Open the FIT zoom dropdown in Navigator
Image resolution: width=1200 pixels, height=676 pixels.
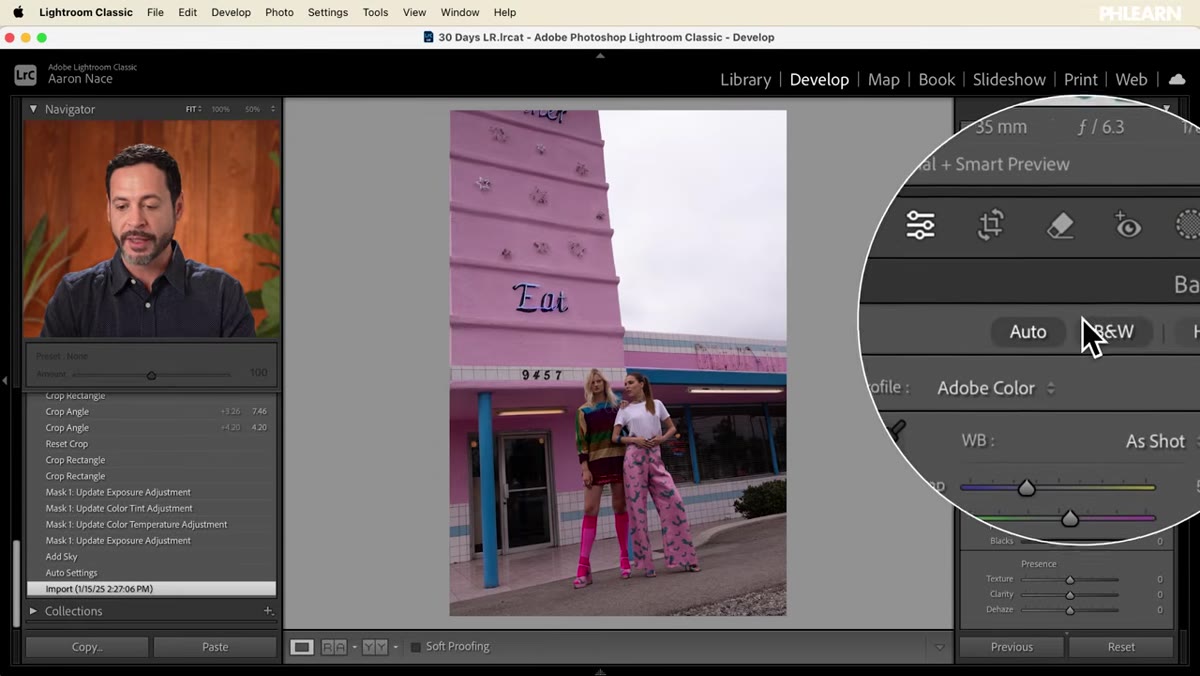pyautogui.click(x=193, y=109)
